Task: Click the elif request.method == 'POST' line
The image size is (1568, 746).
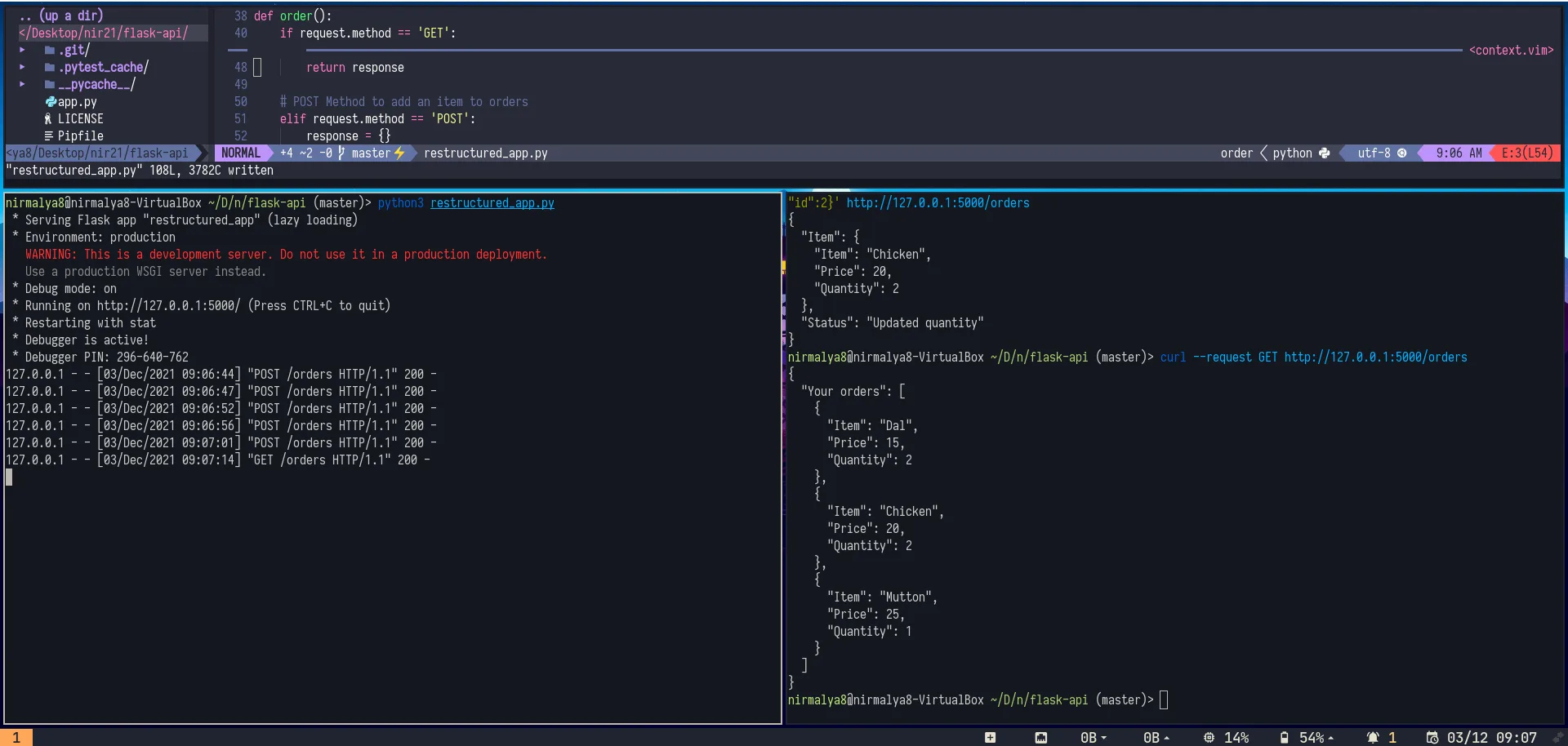Action: (x=378, y=118)
